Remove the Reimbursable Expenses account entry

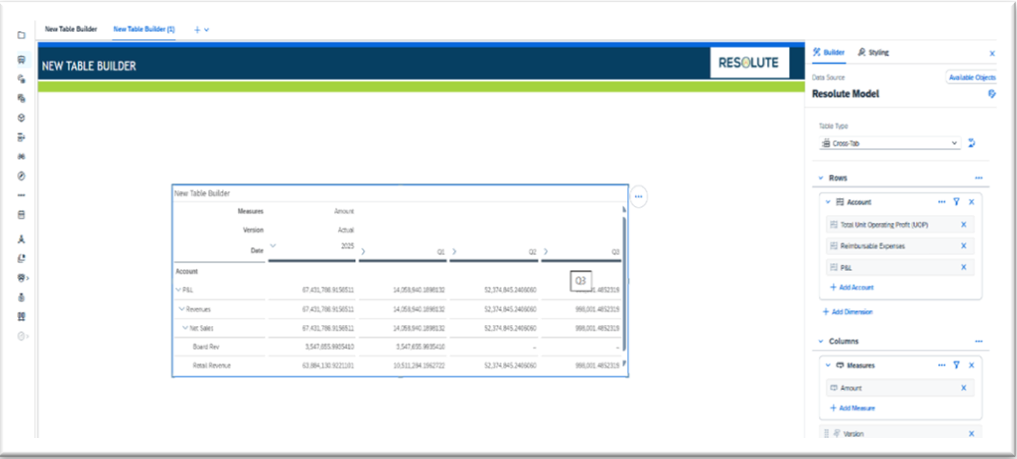[x=963, y=246]
